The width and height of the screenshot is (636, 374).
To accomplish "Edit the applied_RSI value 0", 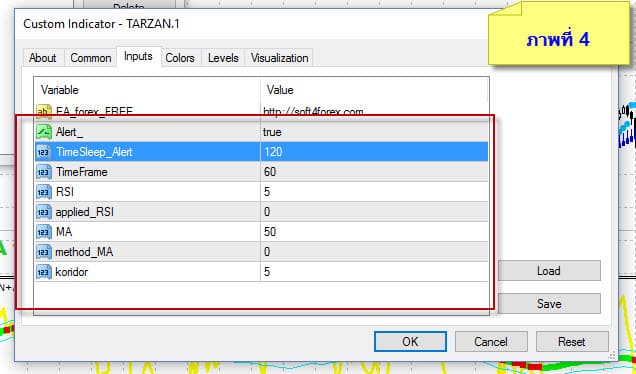I will 374,212.
